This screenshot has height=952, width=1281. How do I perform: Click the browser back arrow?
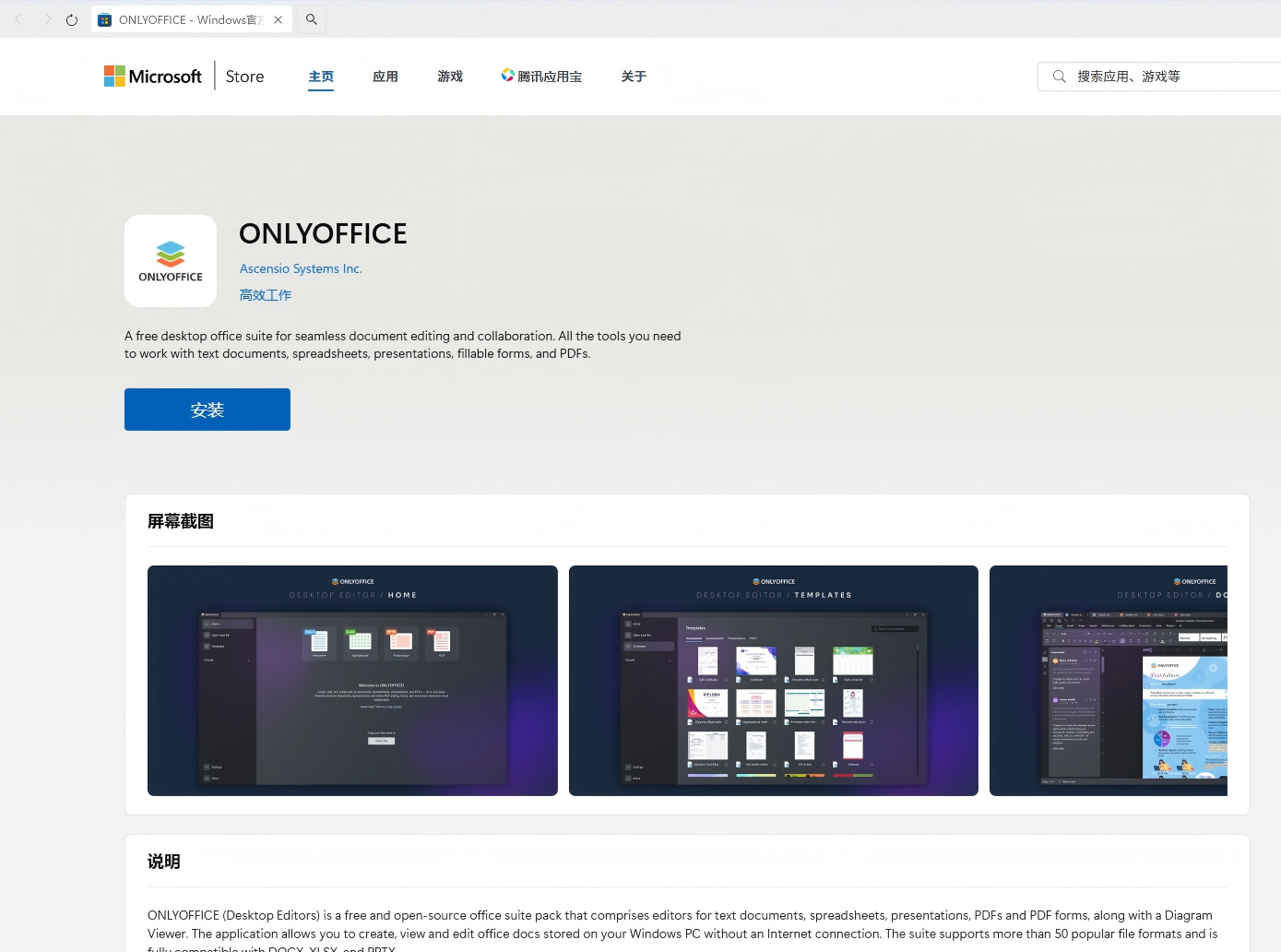18,19
